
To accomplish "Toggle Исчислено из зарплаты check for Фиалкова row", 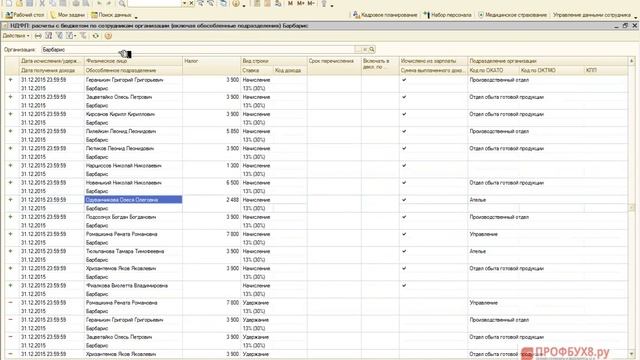I will point(404,286).
